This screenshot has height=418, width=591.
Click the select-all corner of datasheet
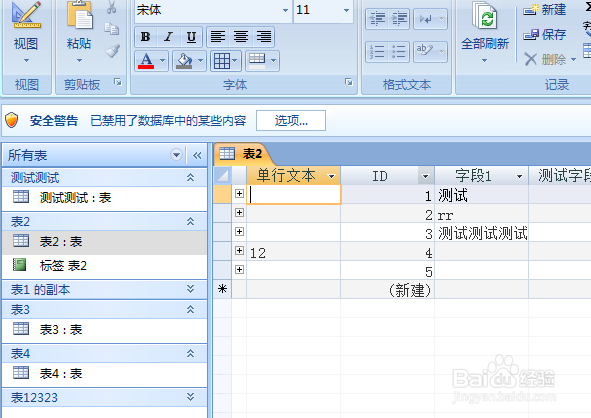pos(222,176)
